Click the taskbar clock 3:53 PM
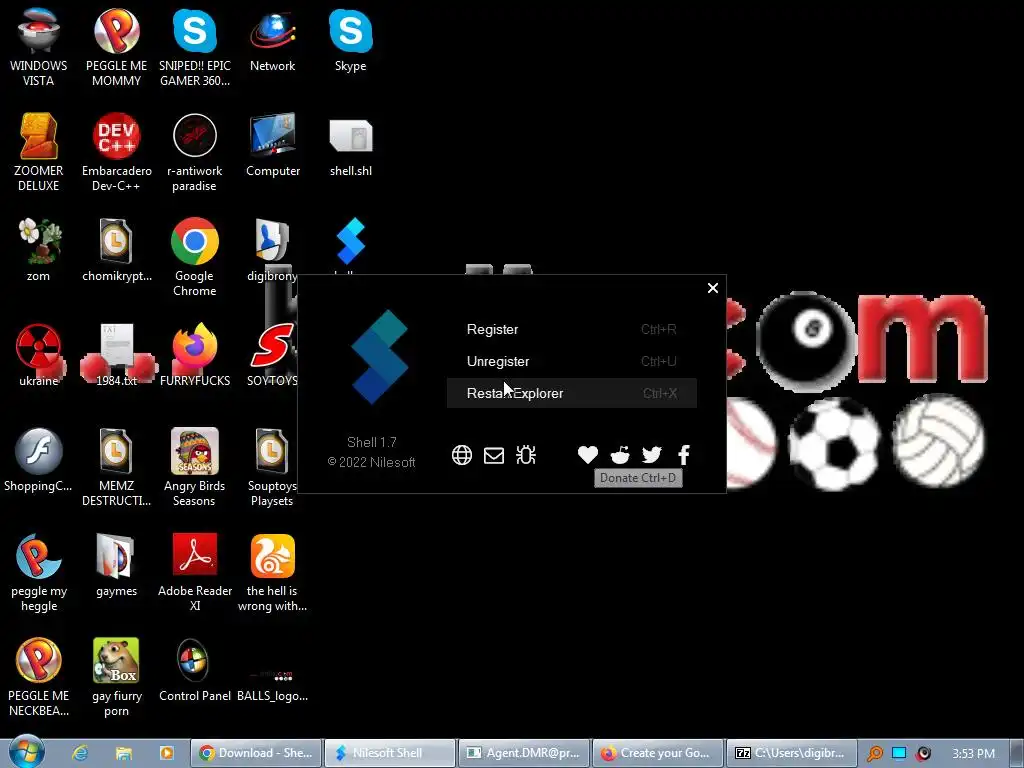Image resolution: width=1024 pixels, height=768 pixels. [973, 754]
